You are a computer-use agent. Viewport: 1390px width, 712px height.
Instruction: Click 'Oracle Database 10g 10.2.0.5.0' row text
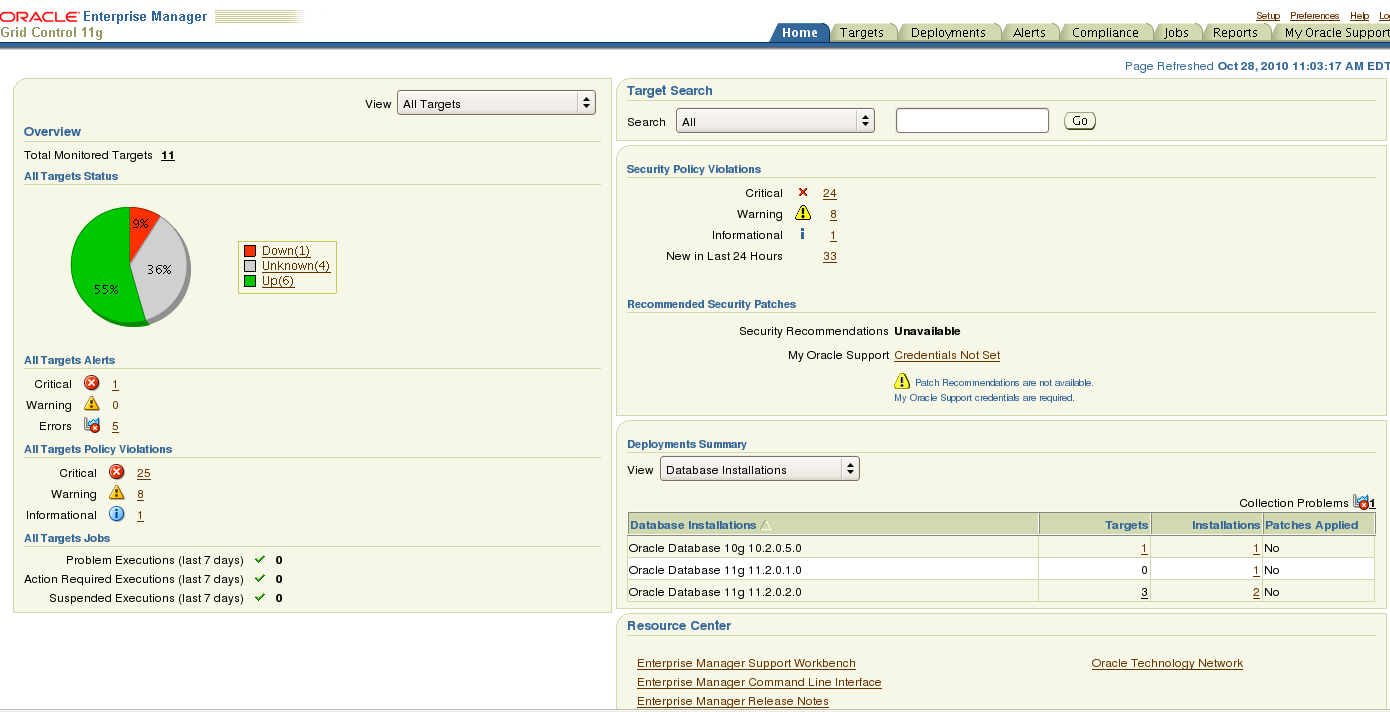715,548
